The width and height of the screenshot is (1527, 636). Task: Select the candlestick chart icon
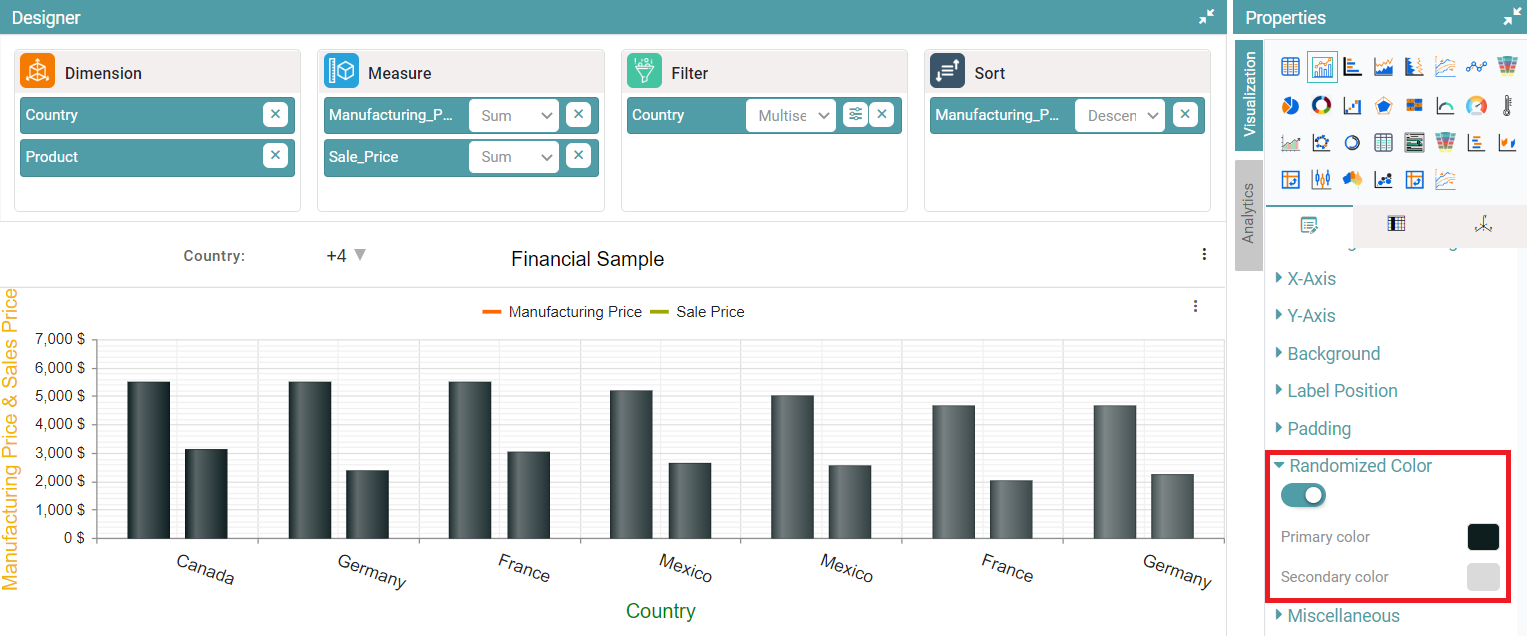point(1321,180)
